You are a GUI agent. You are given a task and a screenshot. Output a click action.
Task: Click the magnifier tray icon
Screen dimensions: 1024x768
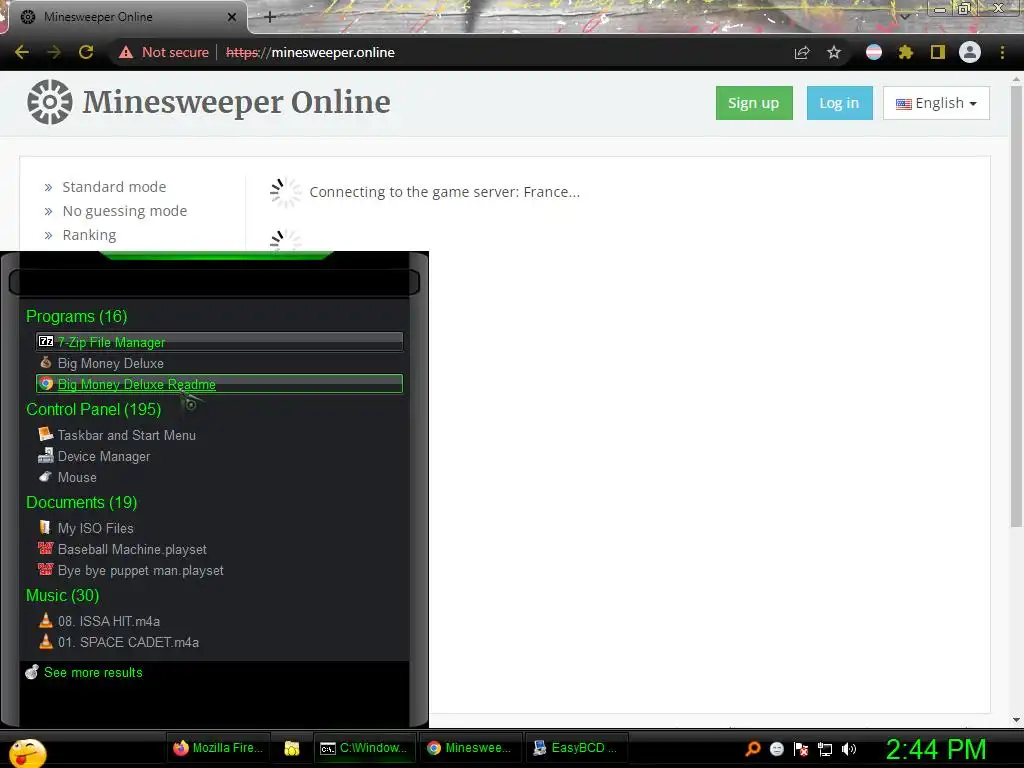pos(753,749)
